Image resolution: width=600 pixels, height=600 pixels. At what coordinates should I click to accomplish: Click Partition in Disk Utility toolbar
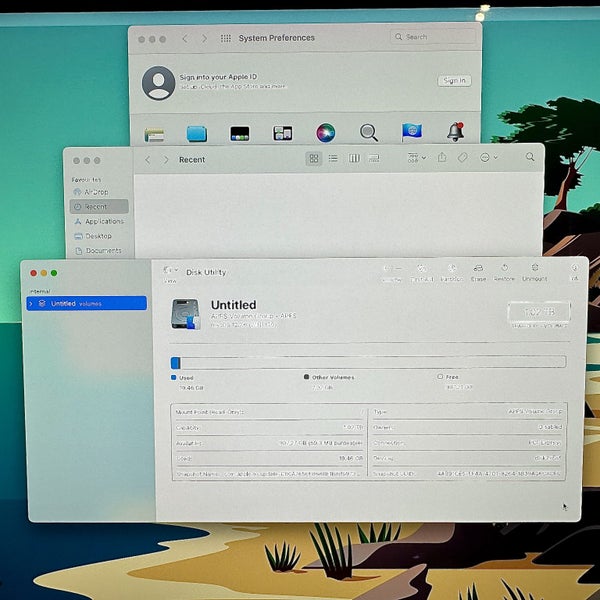(x=452, y=273)
